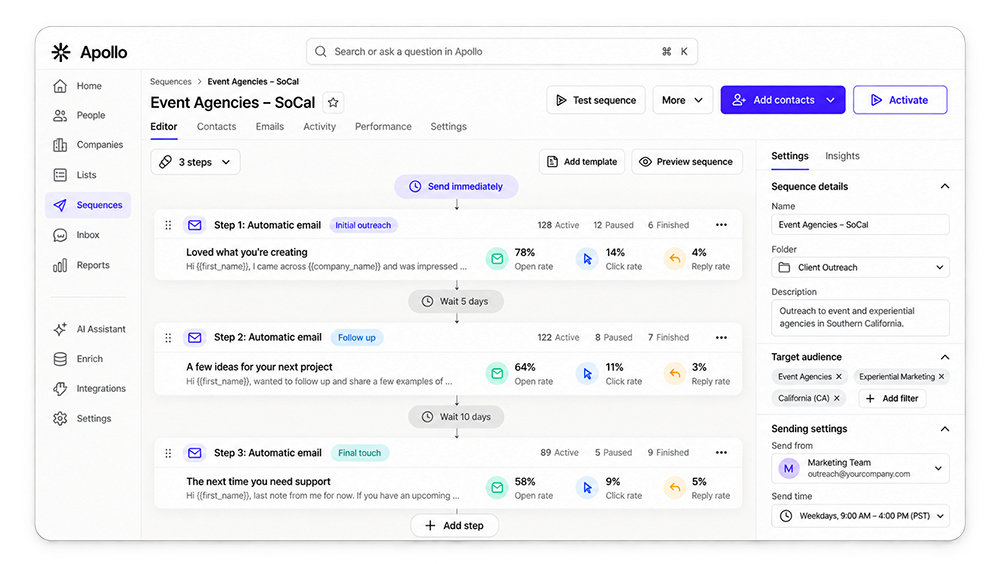1000x564 pixels.
Task: Collapse the Sending settings section
Action: click(x=945, y=429)
